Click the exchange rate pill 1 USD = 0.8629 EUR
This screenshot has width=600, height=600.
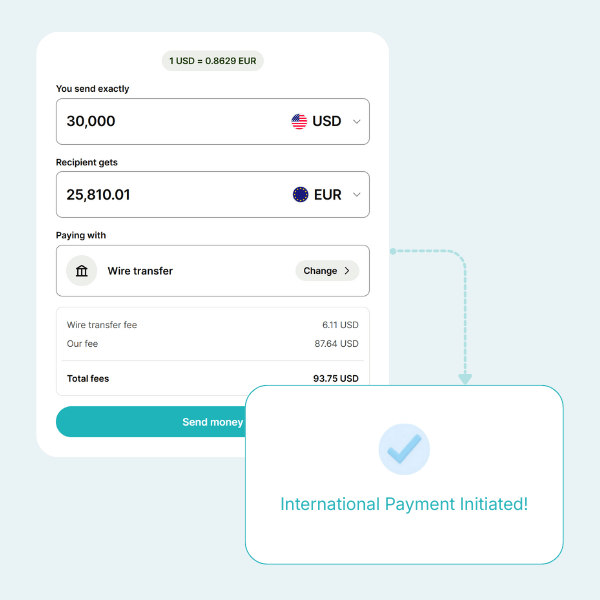[213, 61]
